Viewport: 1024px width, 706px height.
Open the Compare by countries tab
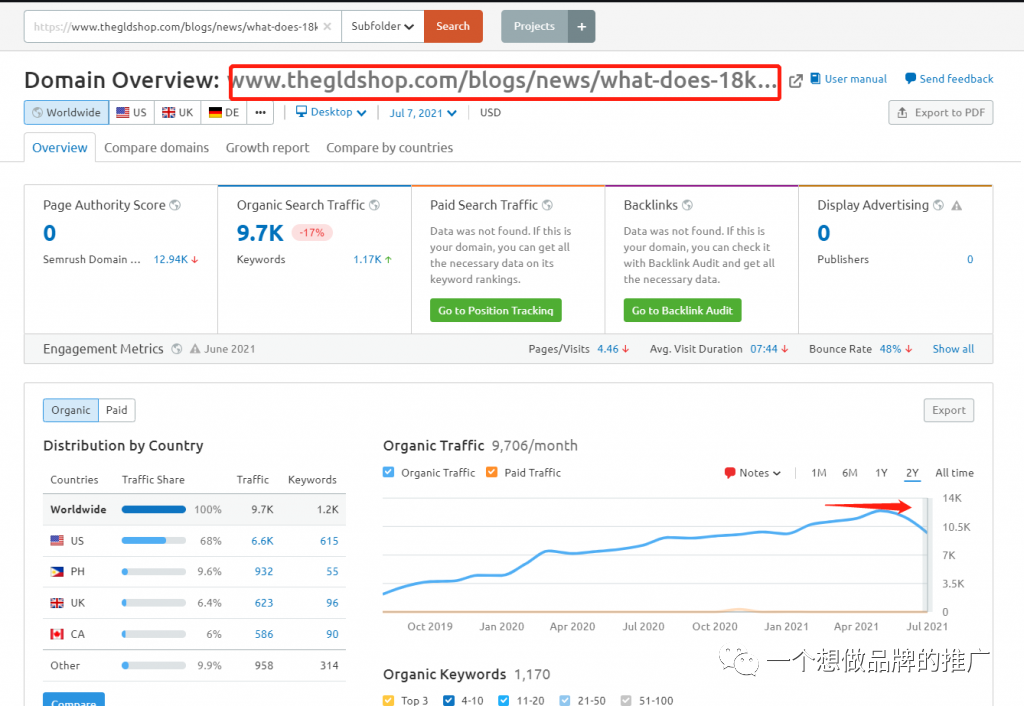[389, 148]
